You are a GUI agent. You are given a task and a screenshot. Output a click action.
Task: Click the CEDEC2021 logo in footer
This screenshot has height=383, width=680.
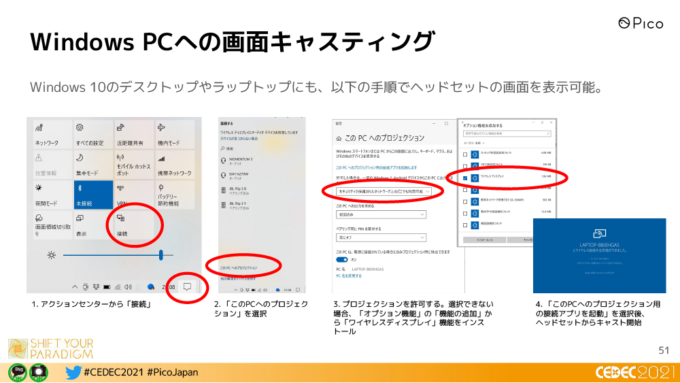(635, 372)
